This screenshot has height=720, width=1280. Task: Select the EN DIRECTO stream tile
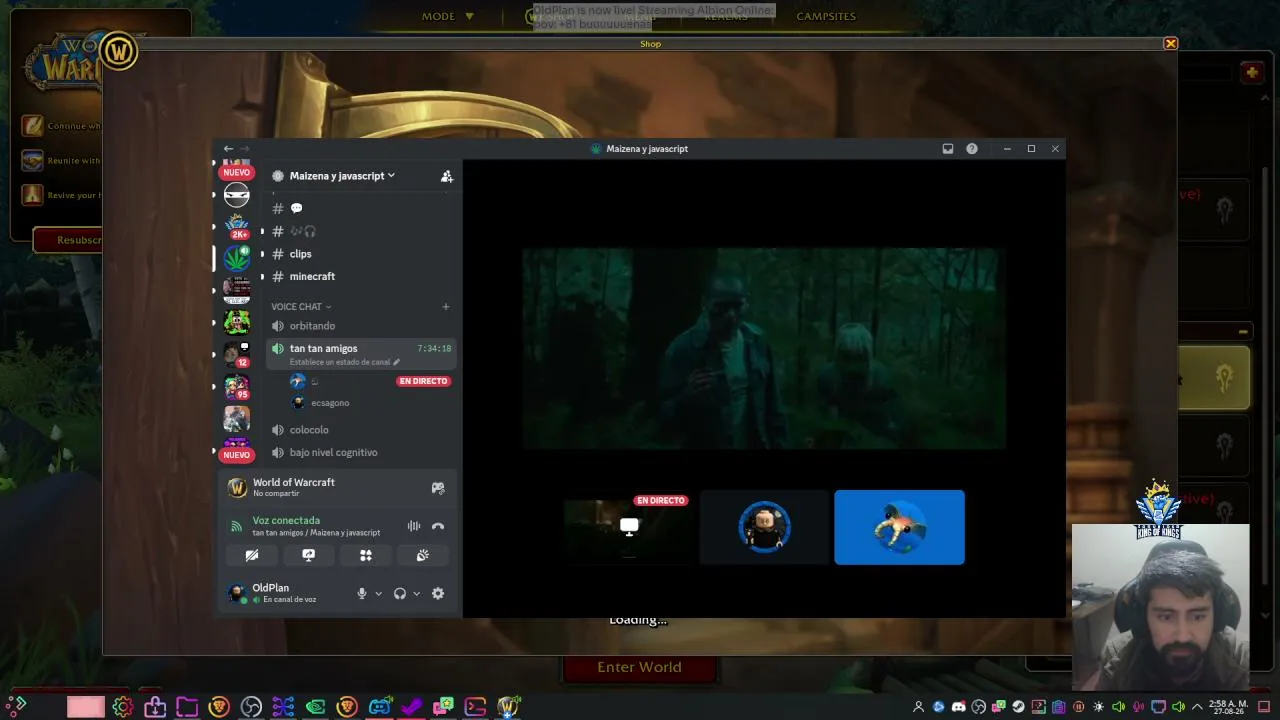(x=628, y=527)
